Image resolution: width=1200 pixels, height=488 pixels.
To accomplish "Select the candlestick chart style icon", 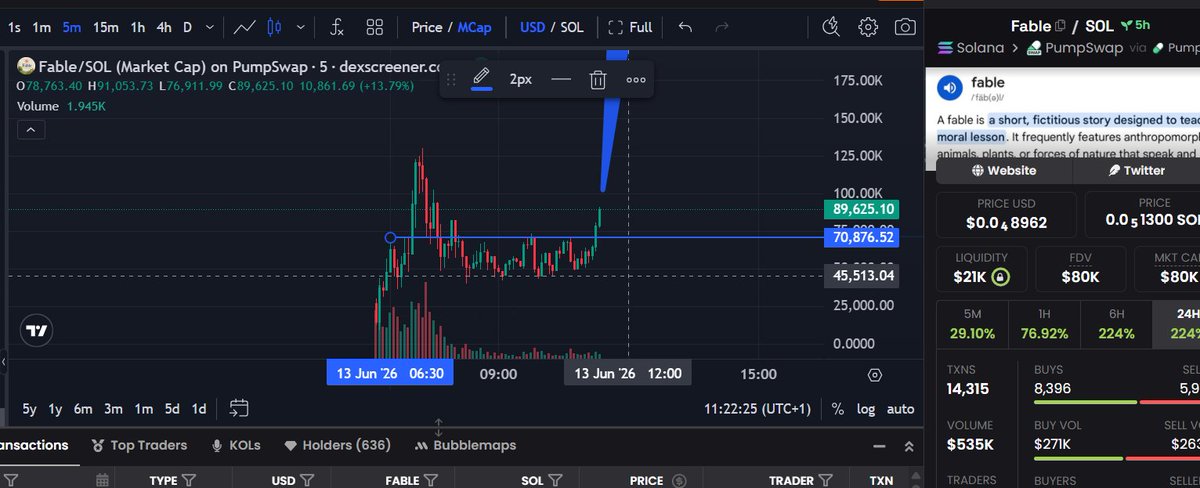I will click(276, 27).
